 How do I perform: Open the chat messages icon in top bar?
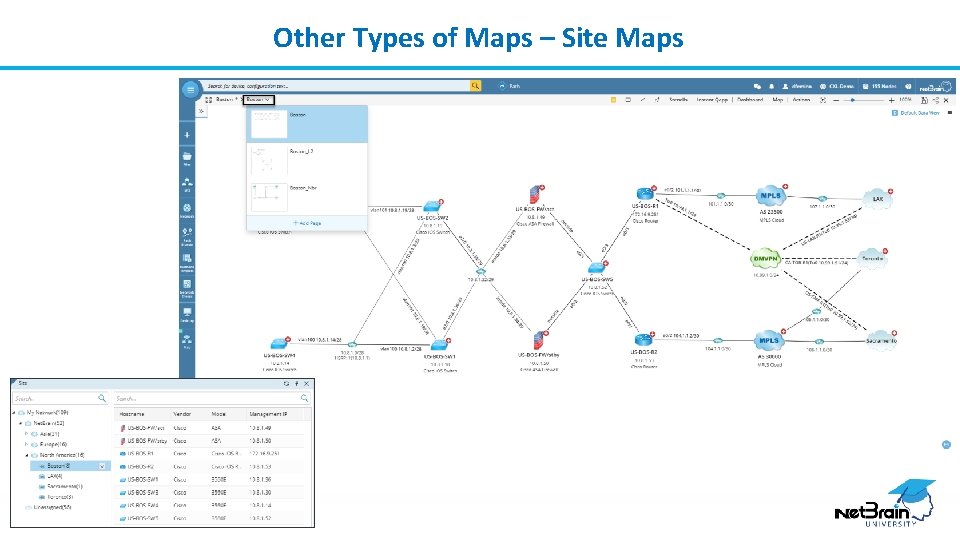point(757,86)
